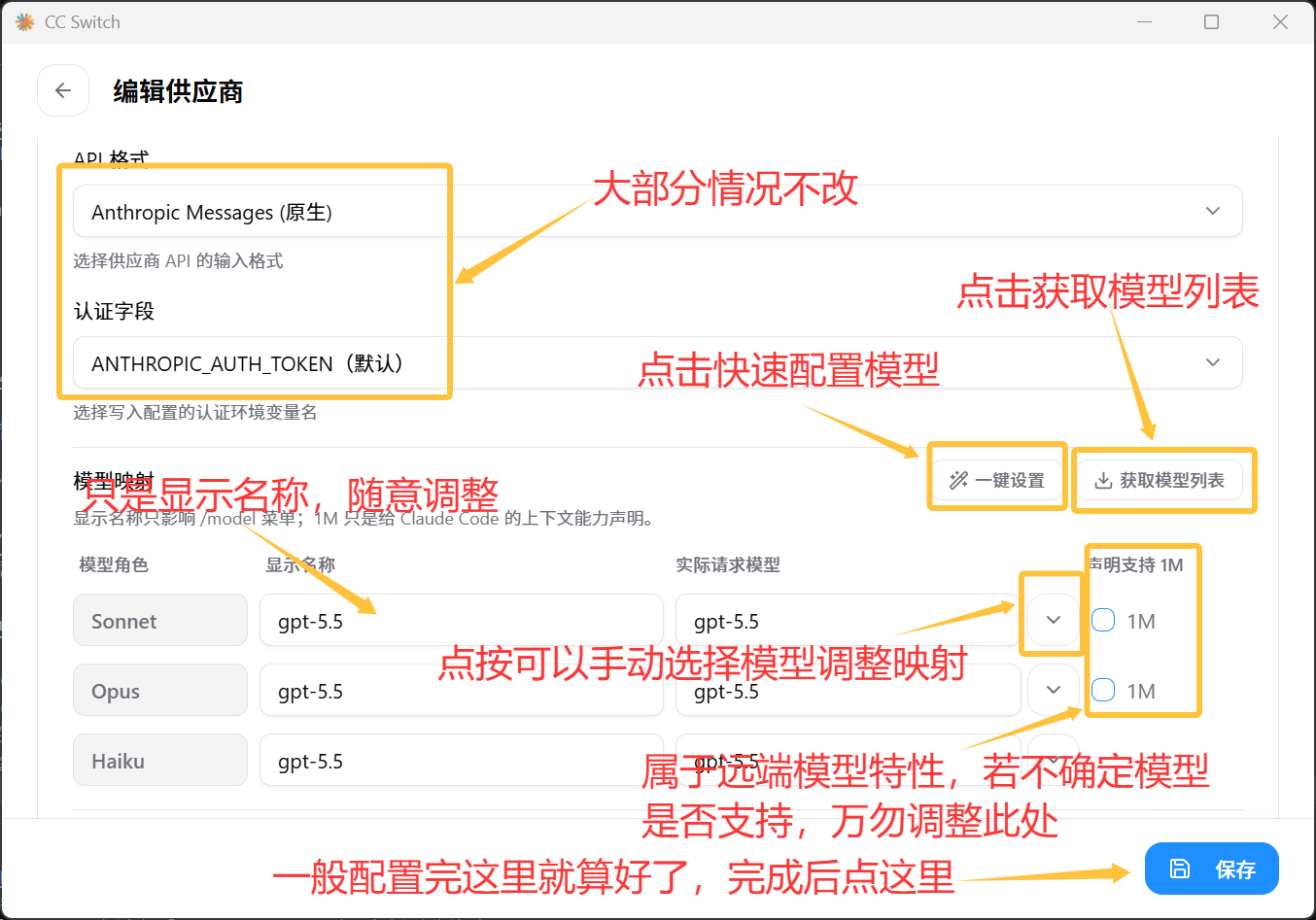This screenshot has height=920, width=1316.
Task: Click the CC Switch app logo
Action: click(24, 22)
